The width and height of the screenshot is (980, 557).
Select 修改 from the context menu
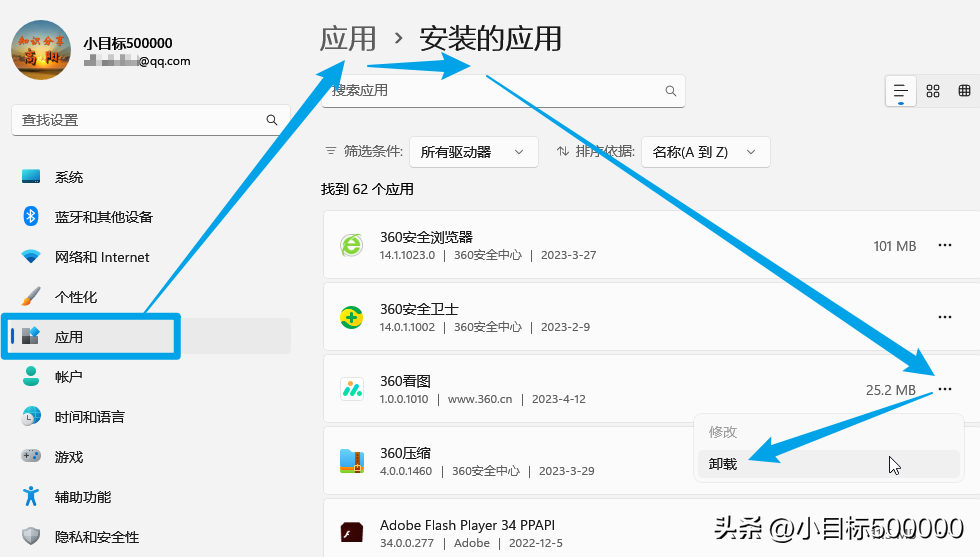coord(829,432)
